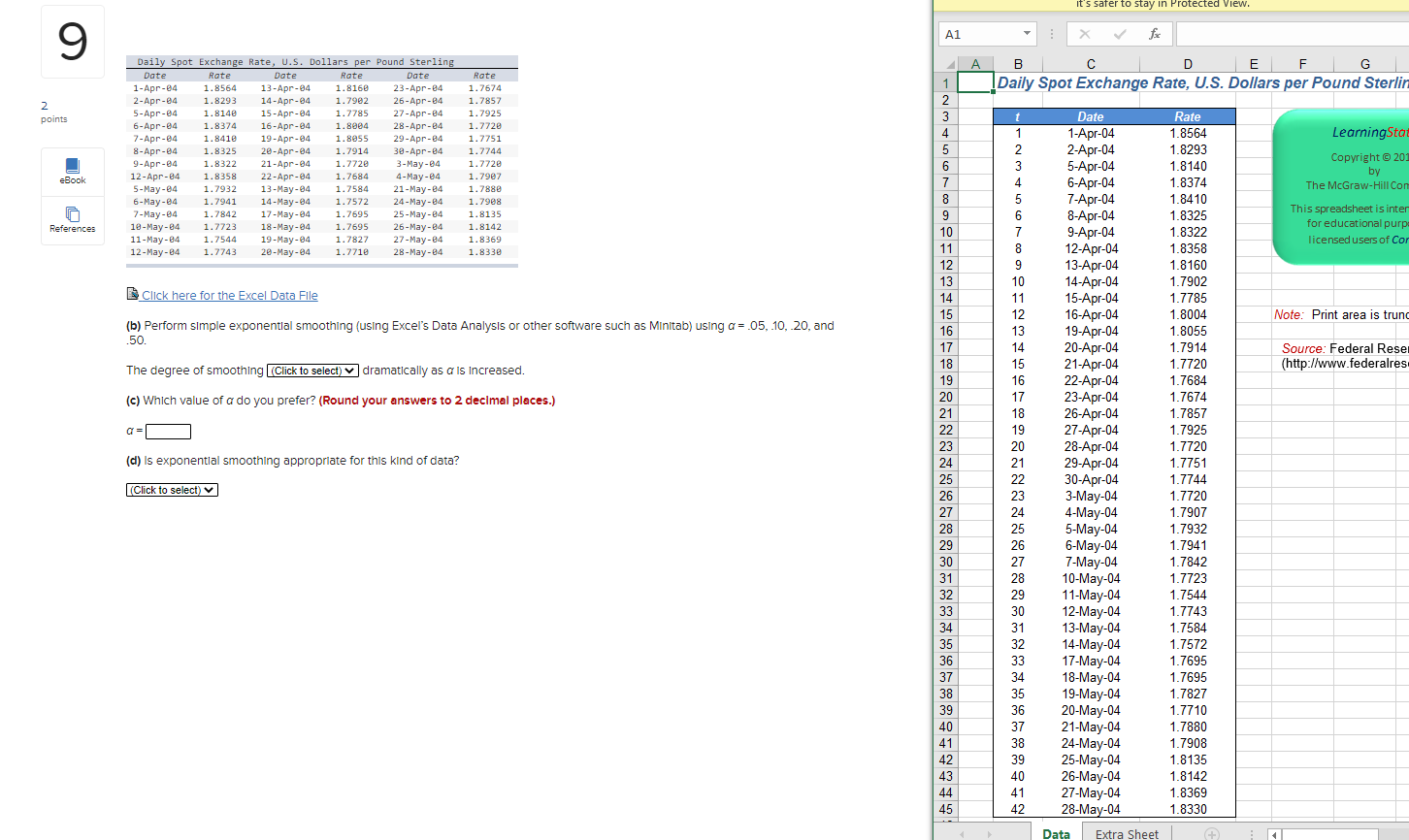This screenshot has height=840, width=1409.
Task: Click the Excel Data File download link
Action: point(230,295)
